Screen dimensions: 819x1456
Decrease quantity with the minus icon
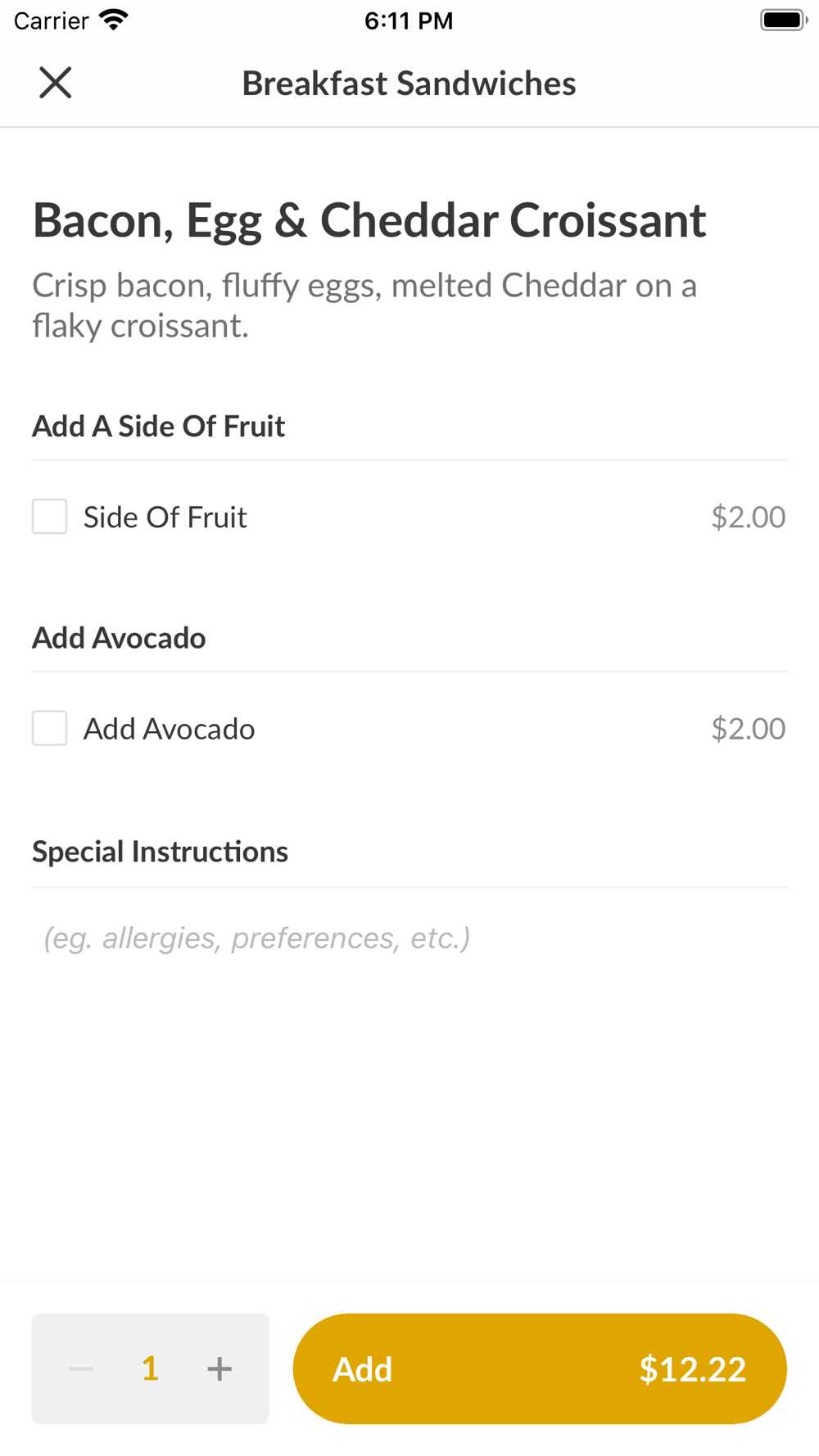click(81, 1368)
